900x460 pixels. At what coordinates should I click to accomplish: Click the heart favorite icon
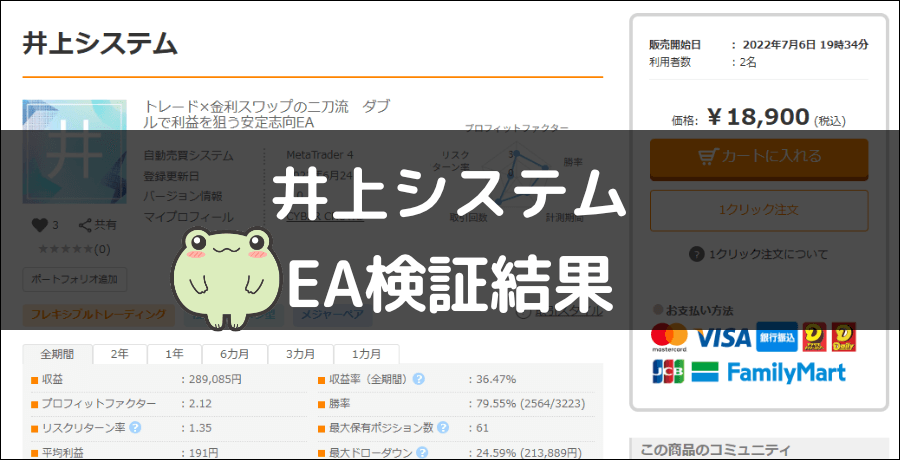[x=39, y=226]
